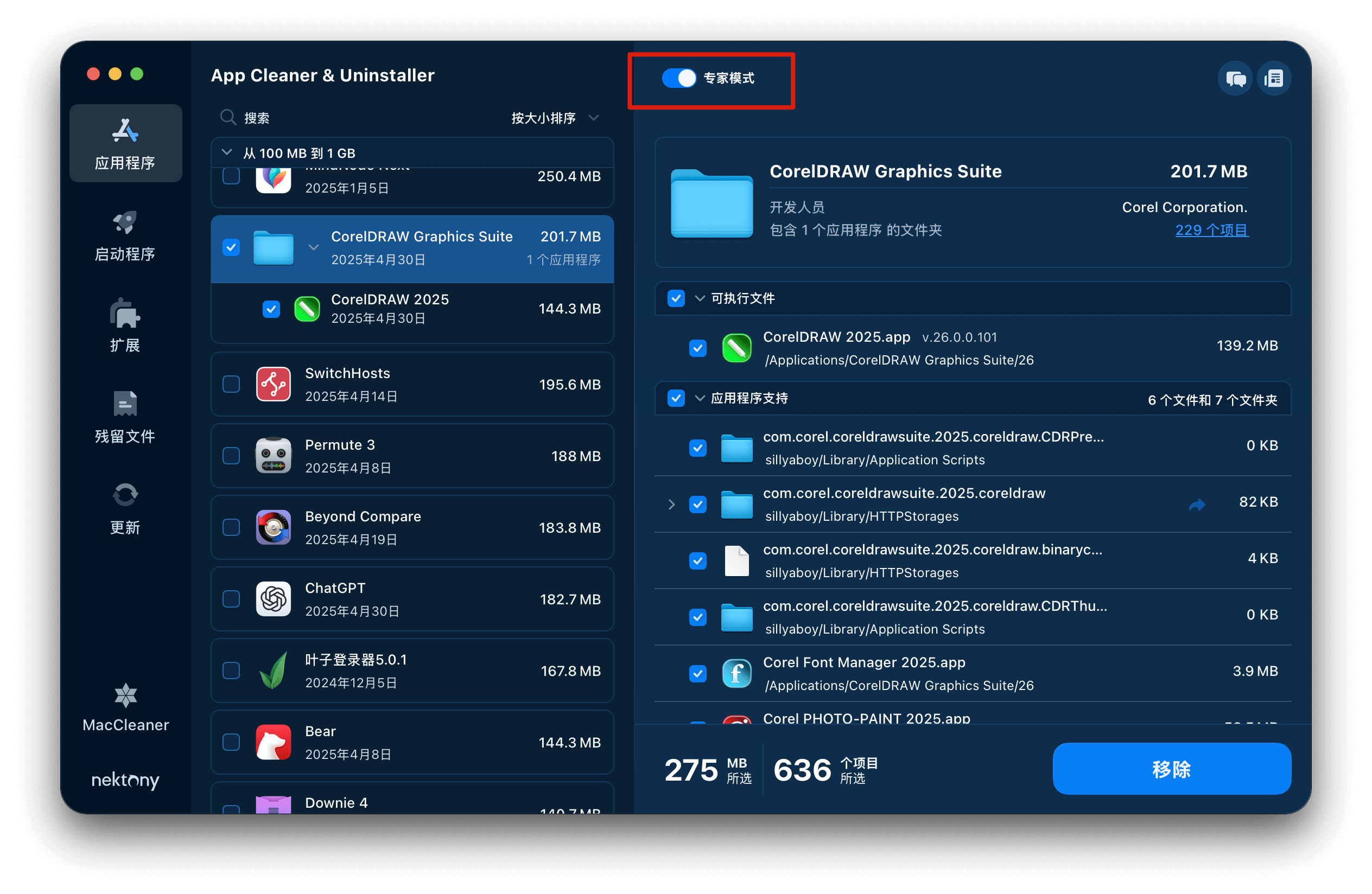Open the 启动程序 sidebar section
Image resolution: width=1372 pixels, height=894 pixels.
(125, 235)
